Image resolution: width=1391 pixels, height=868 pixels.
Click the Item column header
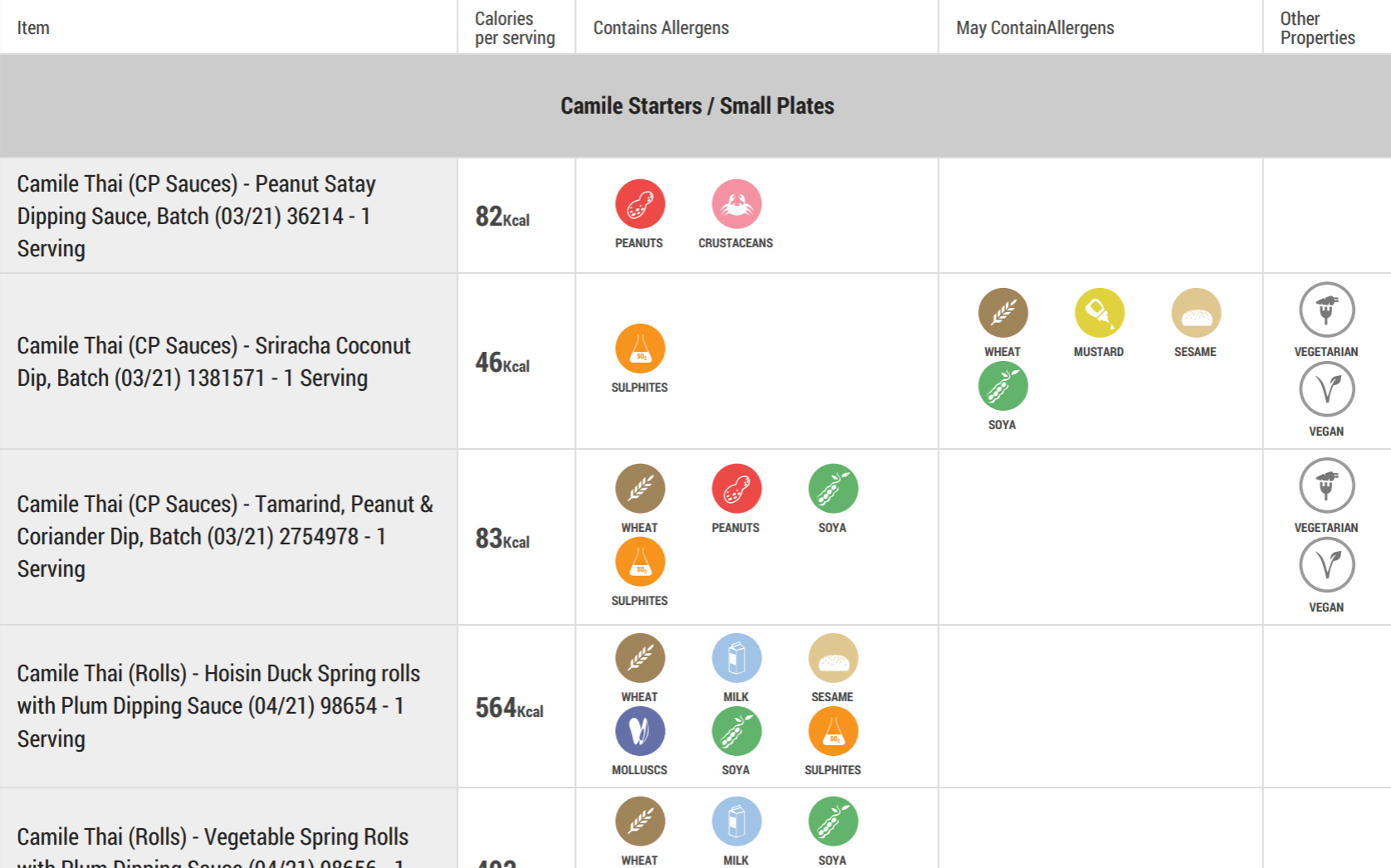coord(33,28)
